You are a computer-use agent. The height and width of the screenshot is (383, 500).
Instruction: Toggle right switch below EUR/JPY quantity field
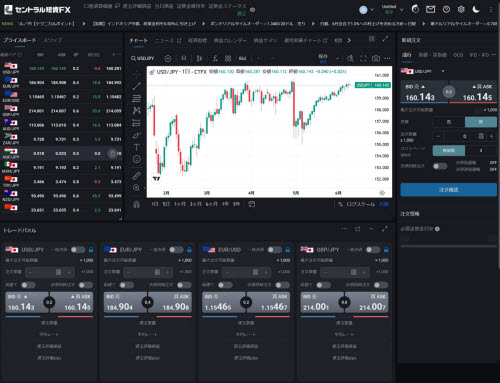coord(184,285)
